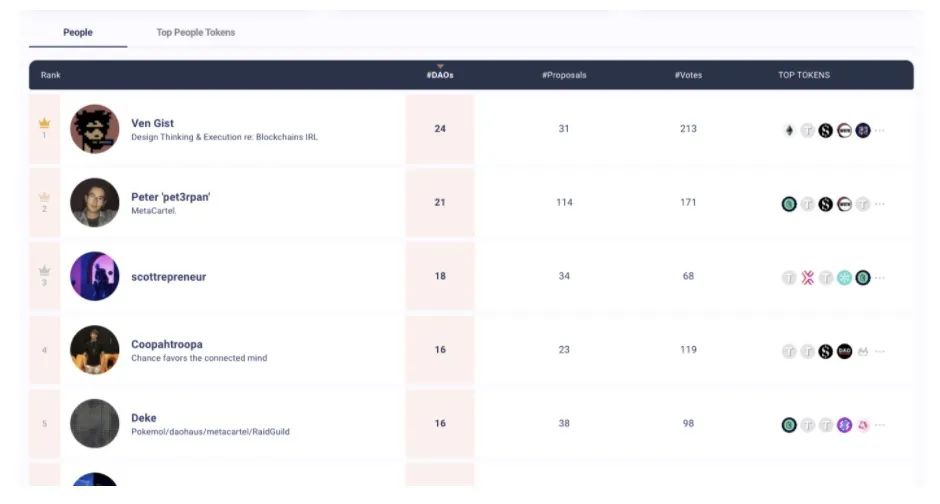Screen dimensions: 940x504
Task: Expand more tokens ellipsis in Ven Gist's row
Action: 880,131
